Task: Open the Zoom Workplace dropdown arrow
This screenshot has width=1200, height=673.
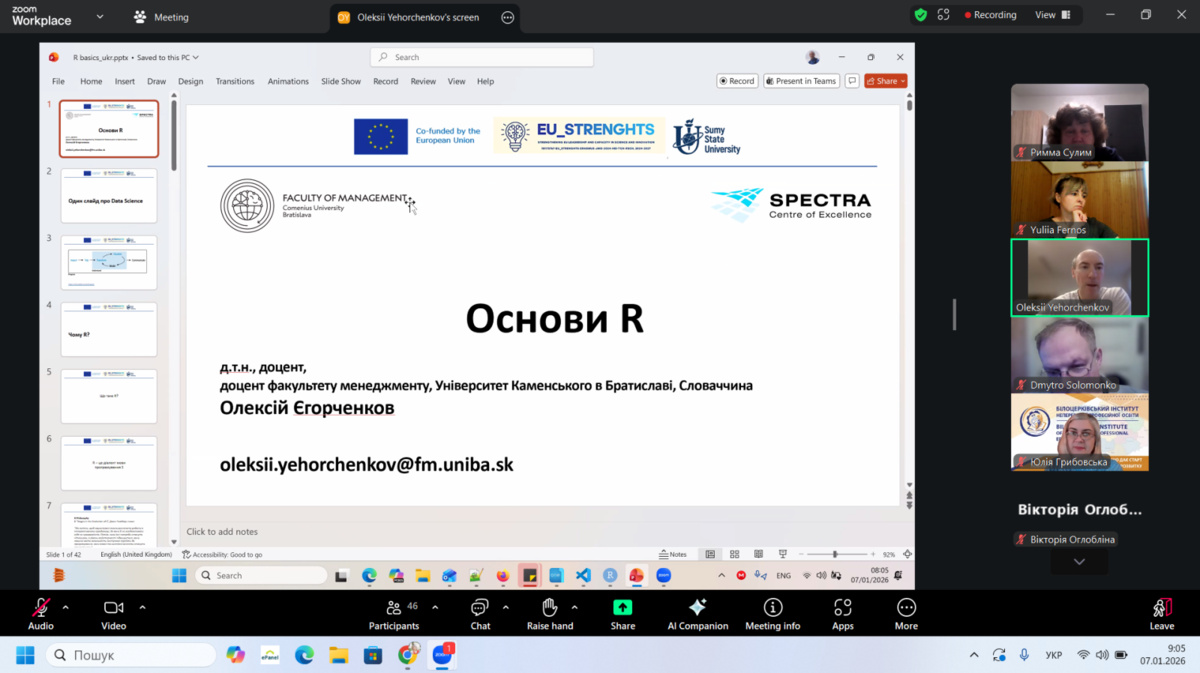Action: pyautogui.click(x=100, y=17)
